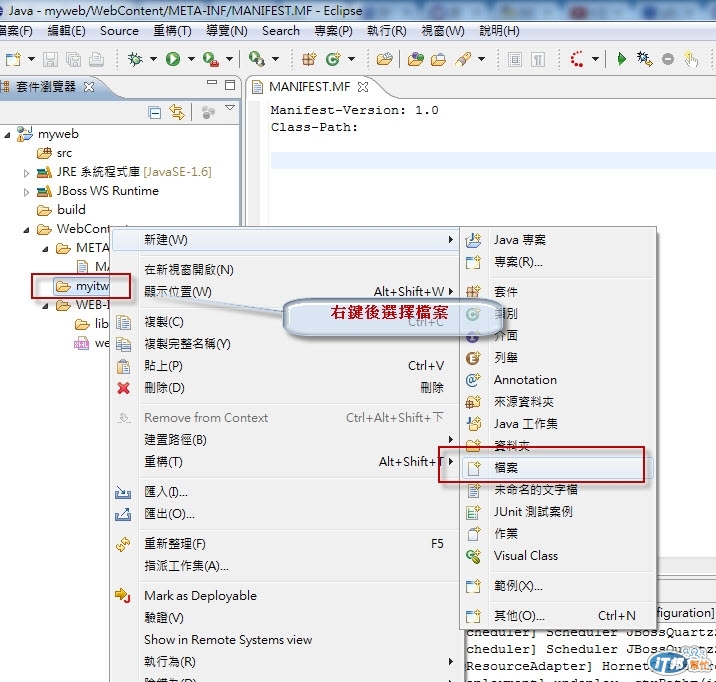The image size is (716, 682).
Task: Open the 視窗(W) window menu
Action: 442,31
